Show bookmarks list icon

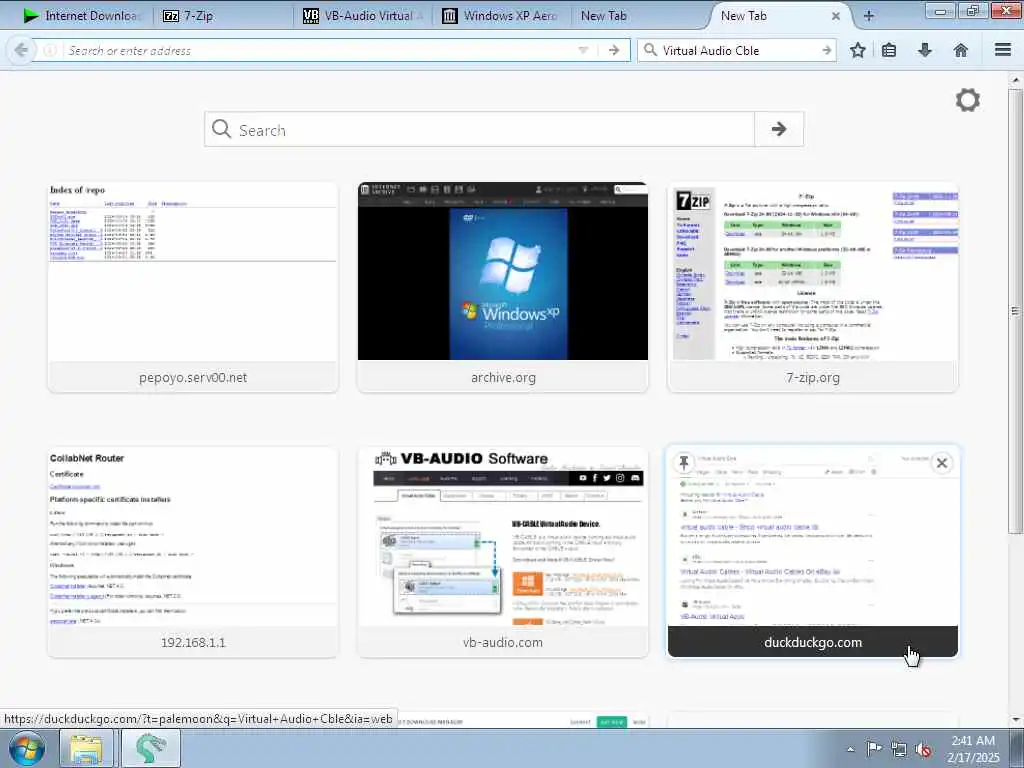889,50
